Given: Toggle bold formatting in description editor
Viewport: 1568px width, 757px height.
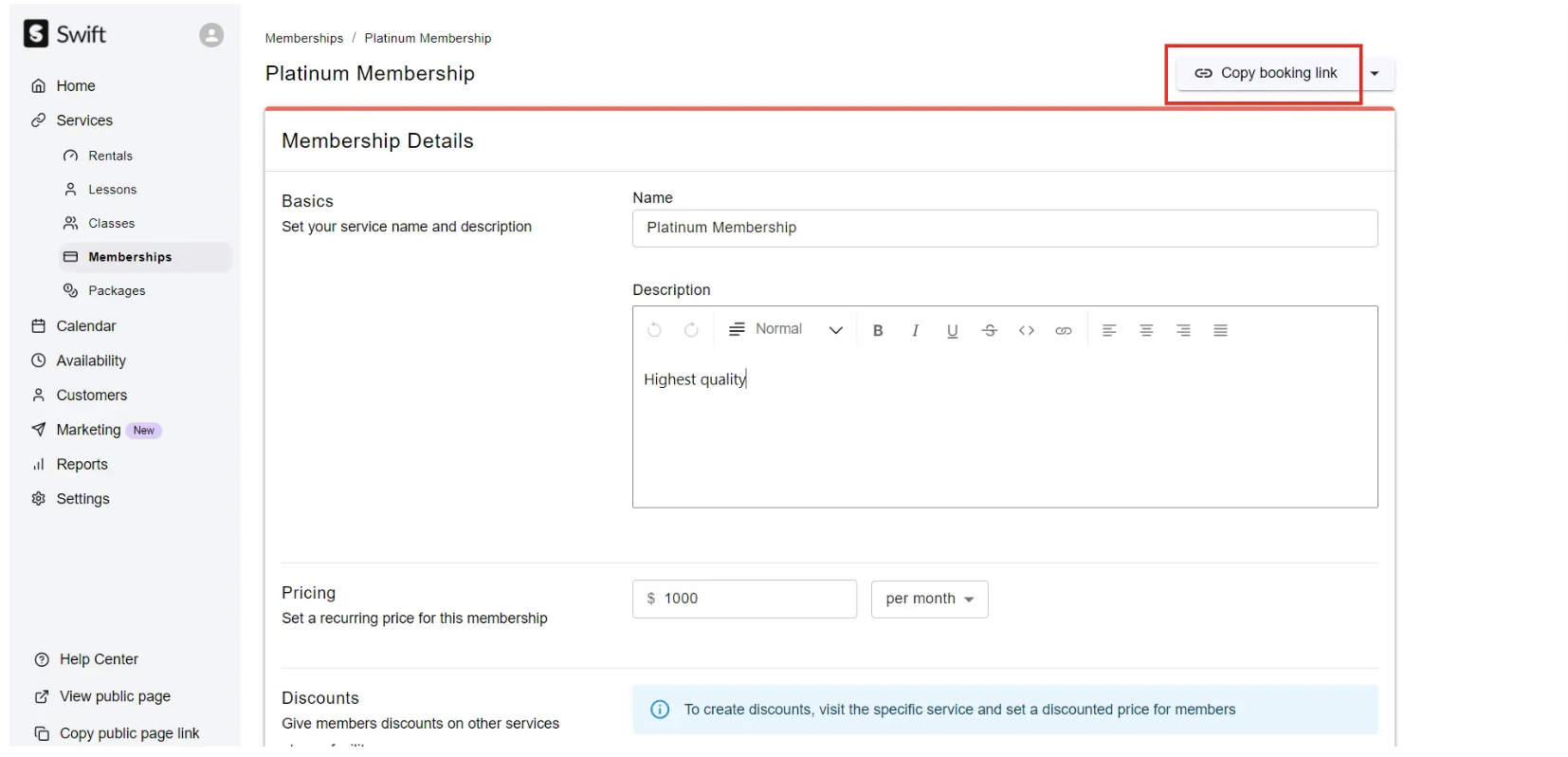Looking at the screenshot, I should click(878, 331).
